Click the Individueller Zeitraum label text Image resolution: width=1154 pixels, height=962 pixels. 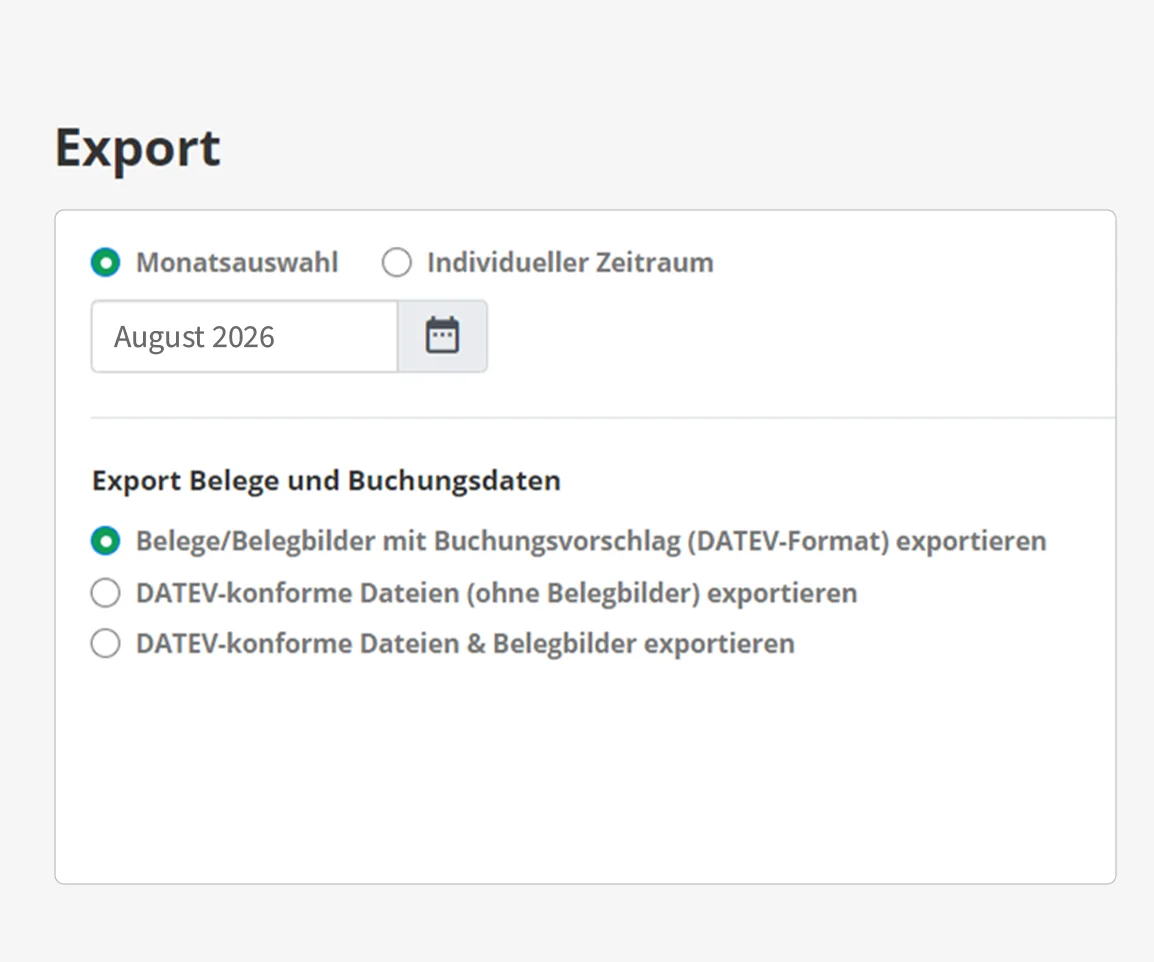pos(570,263)
